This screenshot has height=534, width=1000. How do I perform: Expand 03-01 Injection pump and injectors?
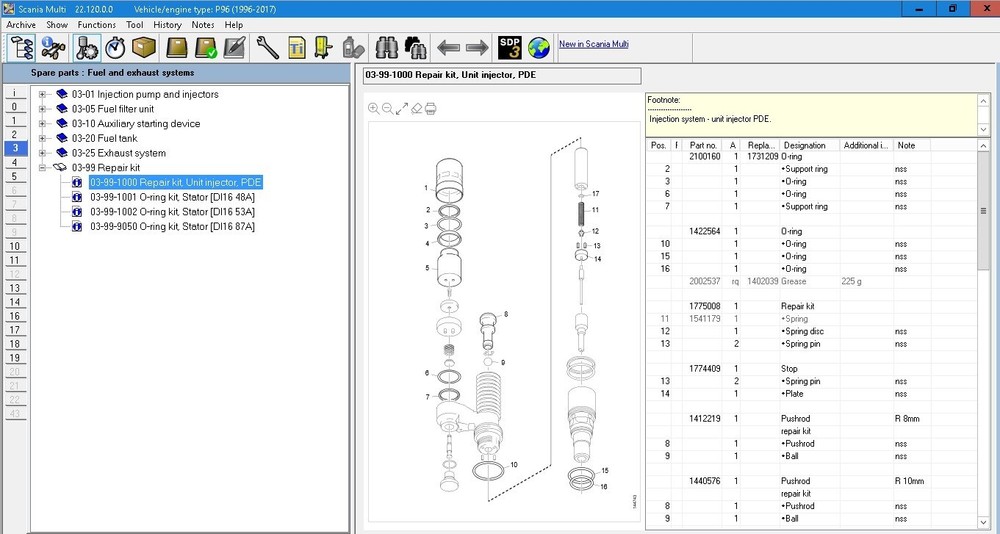coord(43,94)
